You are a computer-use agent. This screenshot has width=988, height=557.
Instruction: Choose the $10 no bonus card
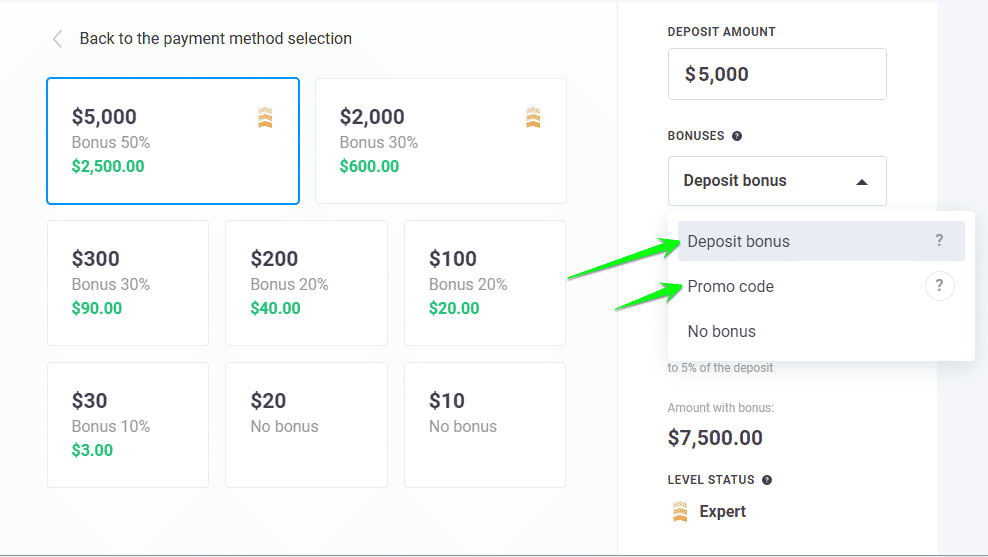click(484, 425)
